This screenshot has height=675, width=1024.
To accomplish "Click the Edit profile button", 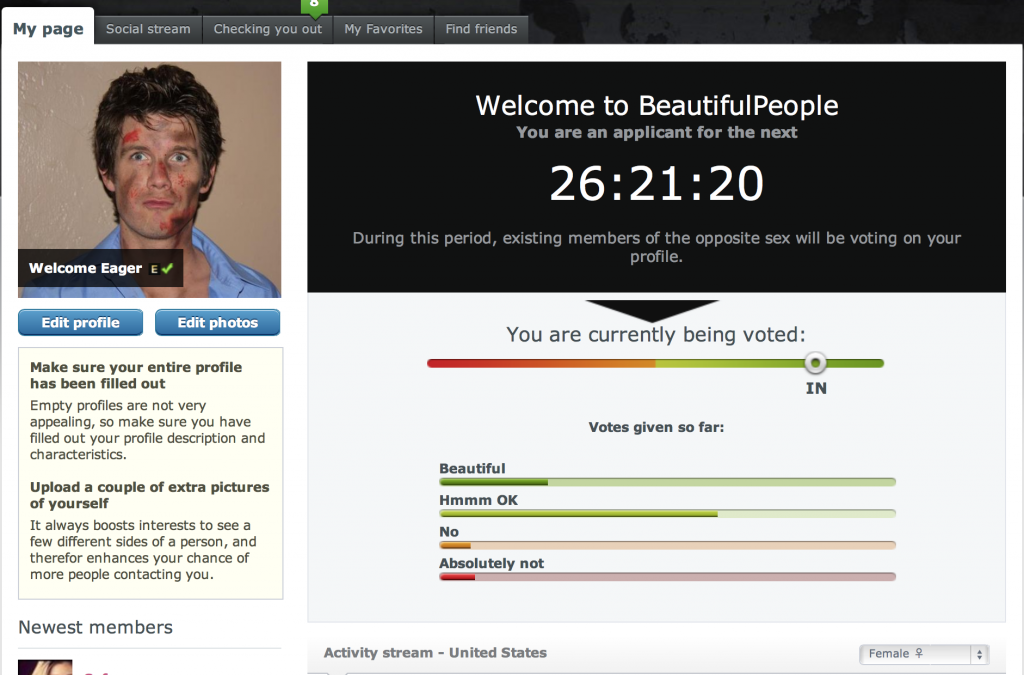I will click(x=80, y=322).
